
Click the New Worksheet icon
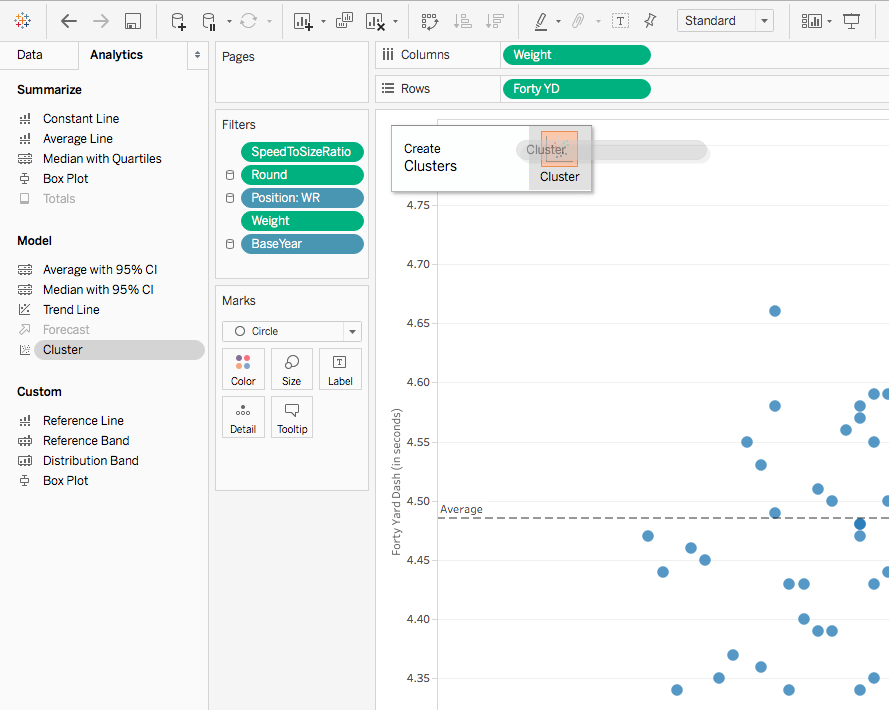click(303, 21)
